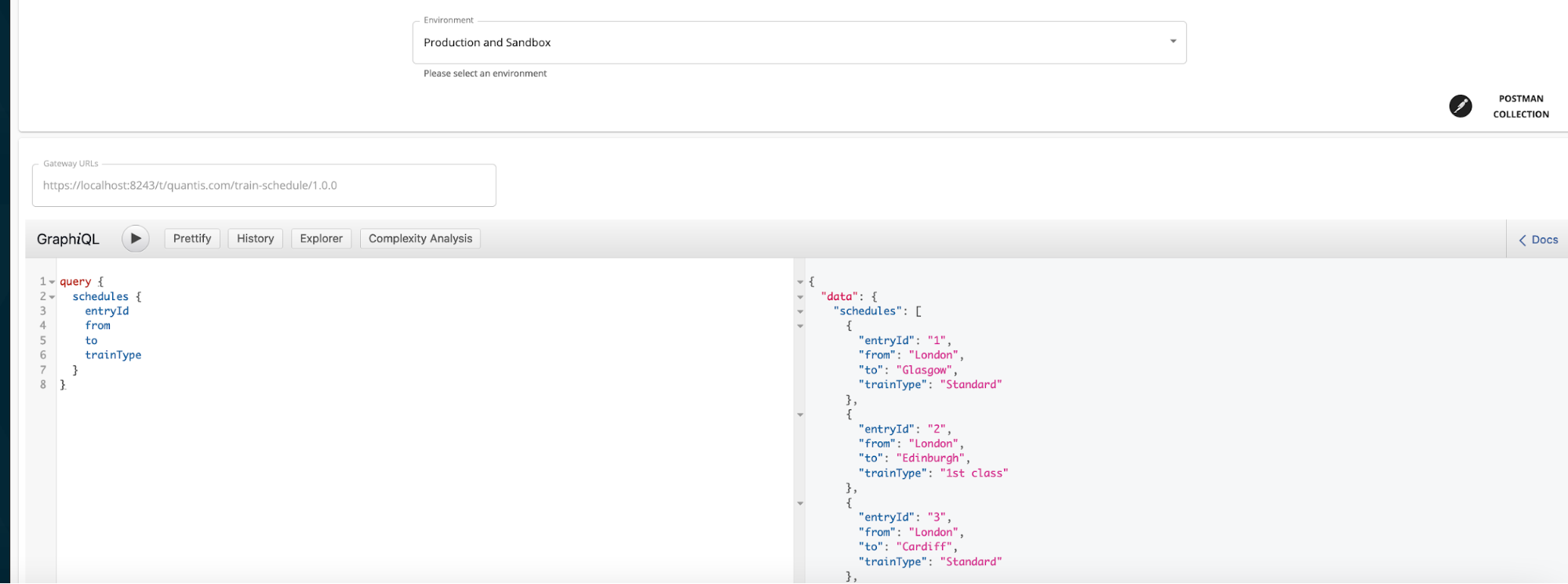Image resolution: width=1568 pixels, height=584 pixels.
Task: Collapse the entryId 1 result object
Action: pyautogui.click(x=800, y=326)
